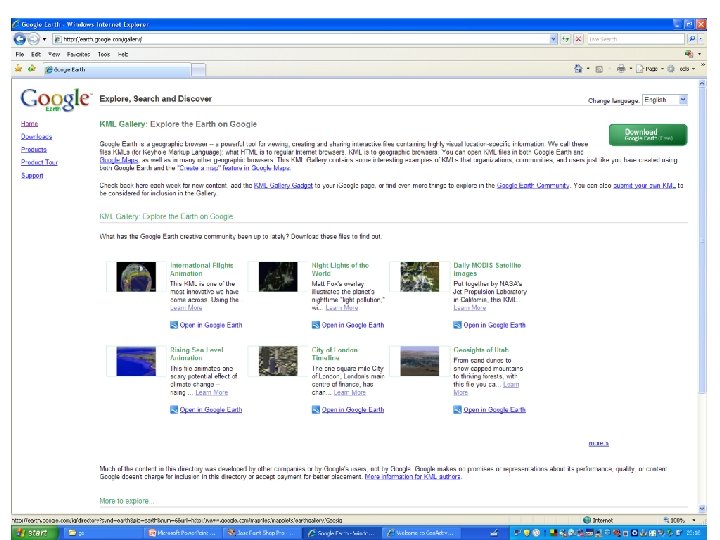
Task: Click the Print toolbar icon
Action: 621,69
